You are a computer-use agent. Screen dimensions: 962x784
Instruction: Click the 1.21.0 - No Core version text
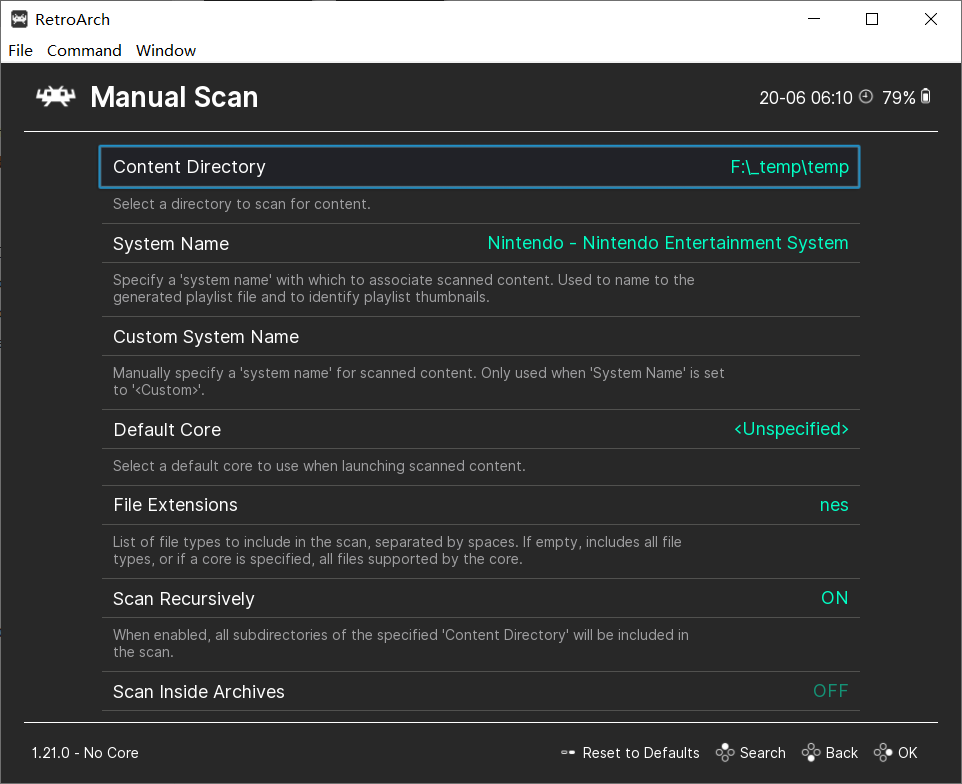[x=85, y=753]
